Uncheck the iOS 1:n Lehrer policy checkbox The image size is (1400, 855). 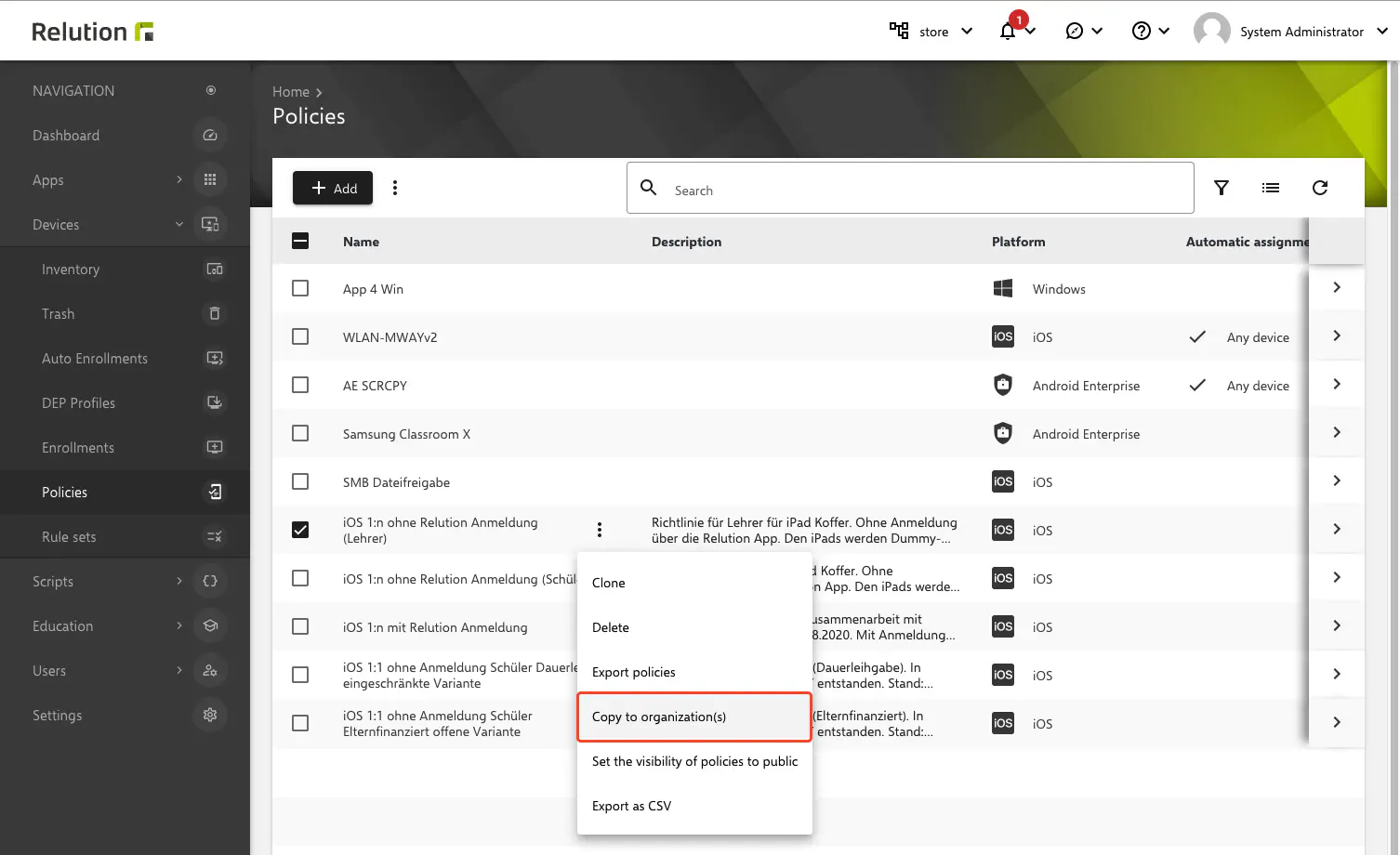300,530
